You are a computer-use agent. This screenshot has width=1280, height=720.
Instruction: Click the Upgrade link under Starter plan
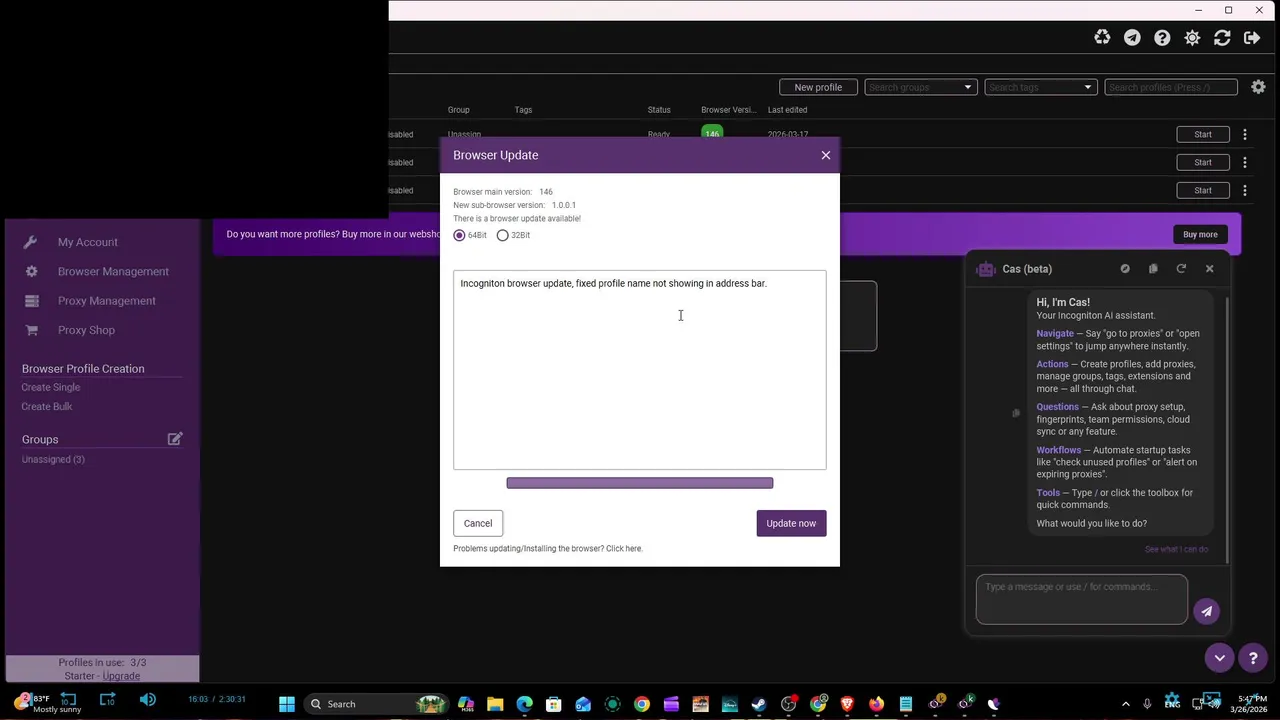tap(121, 676)
